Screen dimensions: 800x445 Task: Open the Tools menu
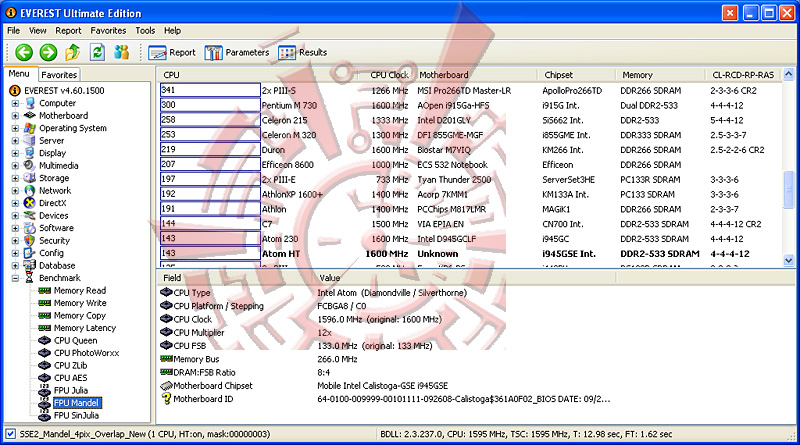(145, 31)
